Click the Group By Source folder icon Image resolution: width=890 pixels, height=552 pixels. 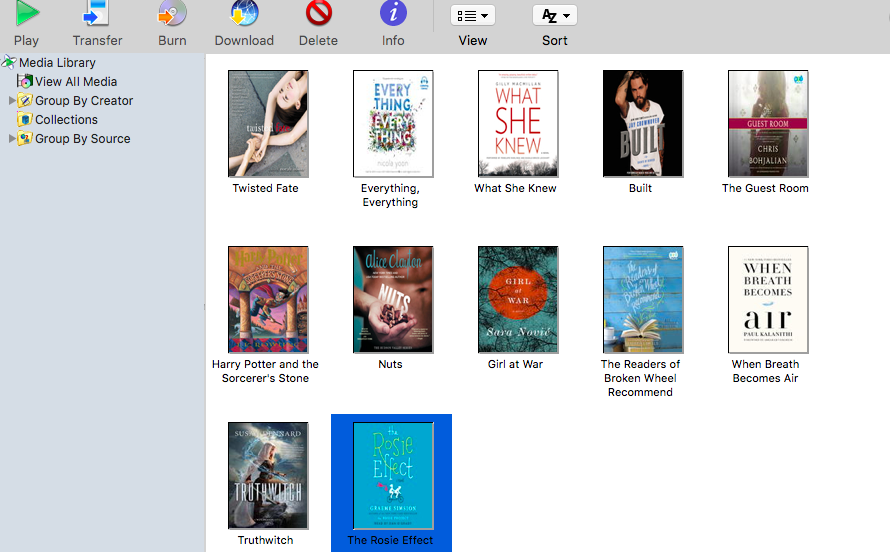24,138
